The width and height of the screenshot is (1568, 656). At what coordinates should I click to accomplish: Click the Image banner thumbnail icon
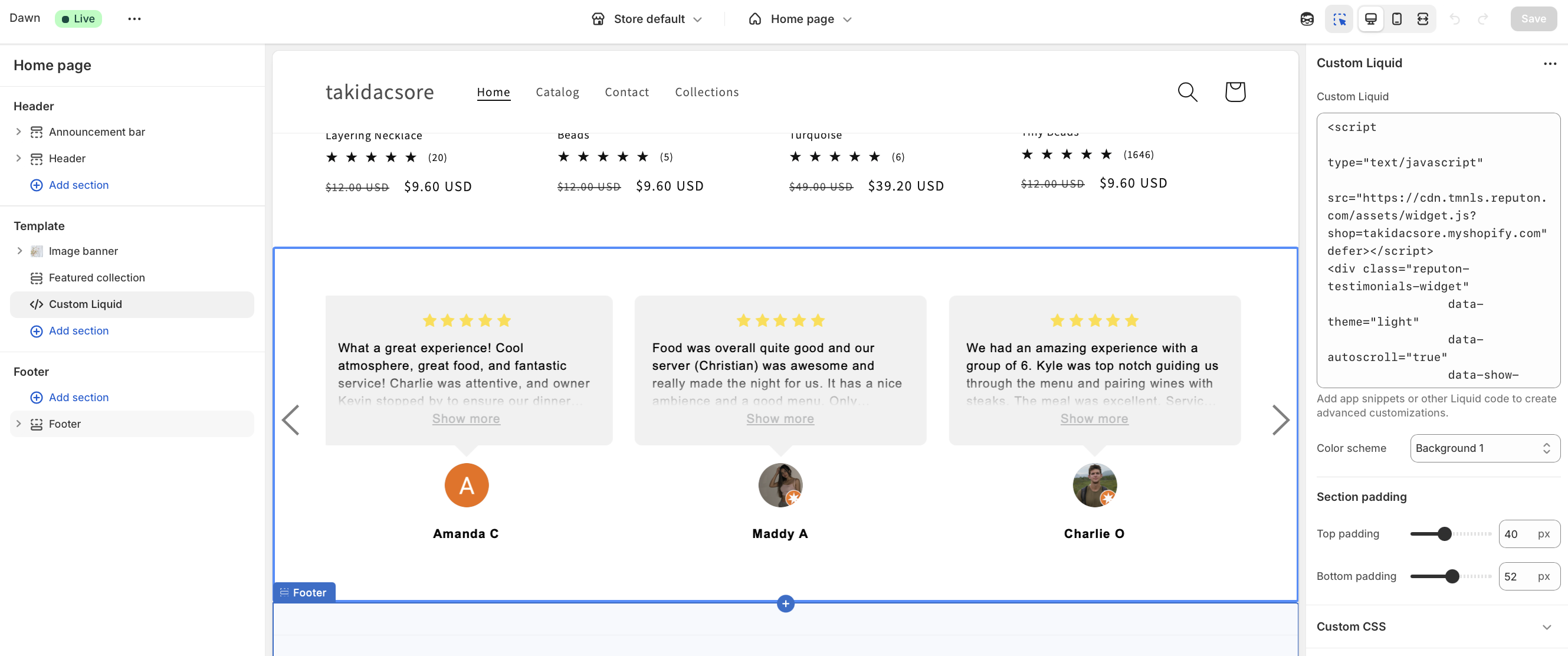click(x=37, y=251)
